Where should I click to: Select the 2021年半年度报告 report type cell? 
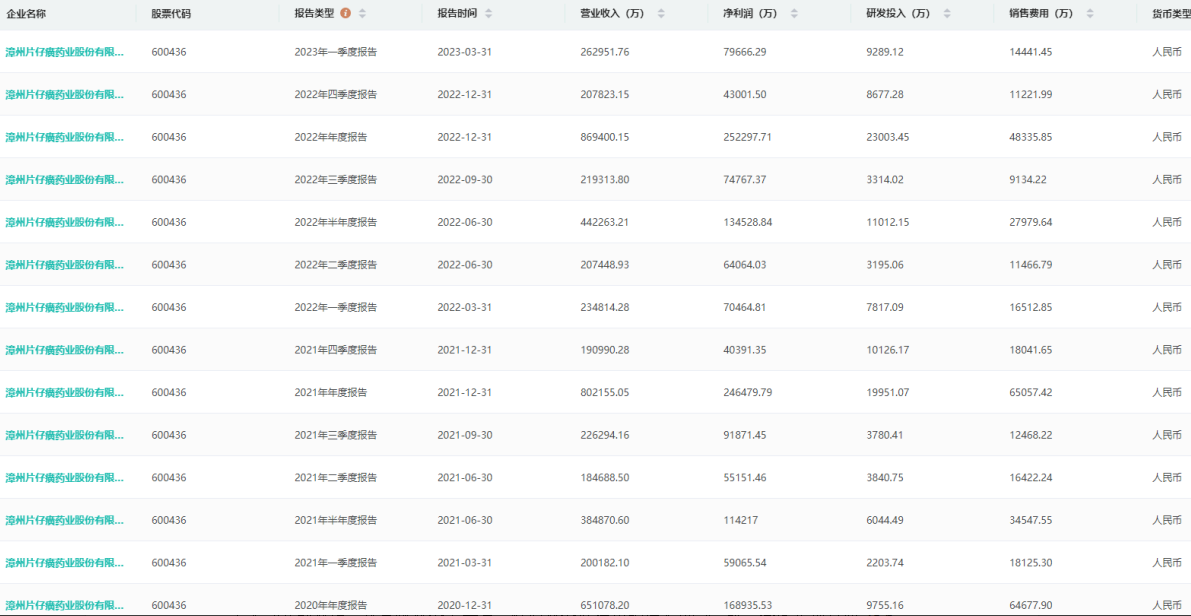coord(336,520)
